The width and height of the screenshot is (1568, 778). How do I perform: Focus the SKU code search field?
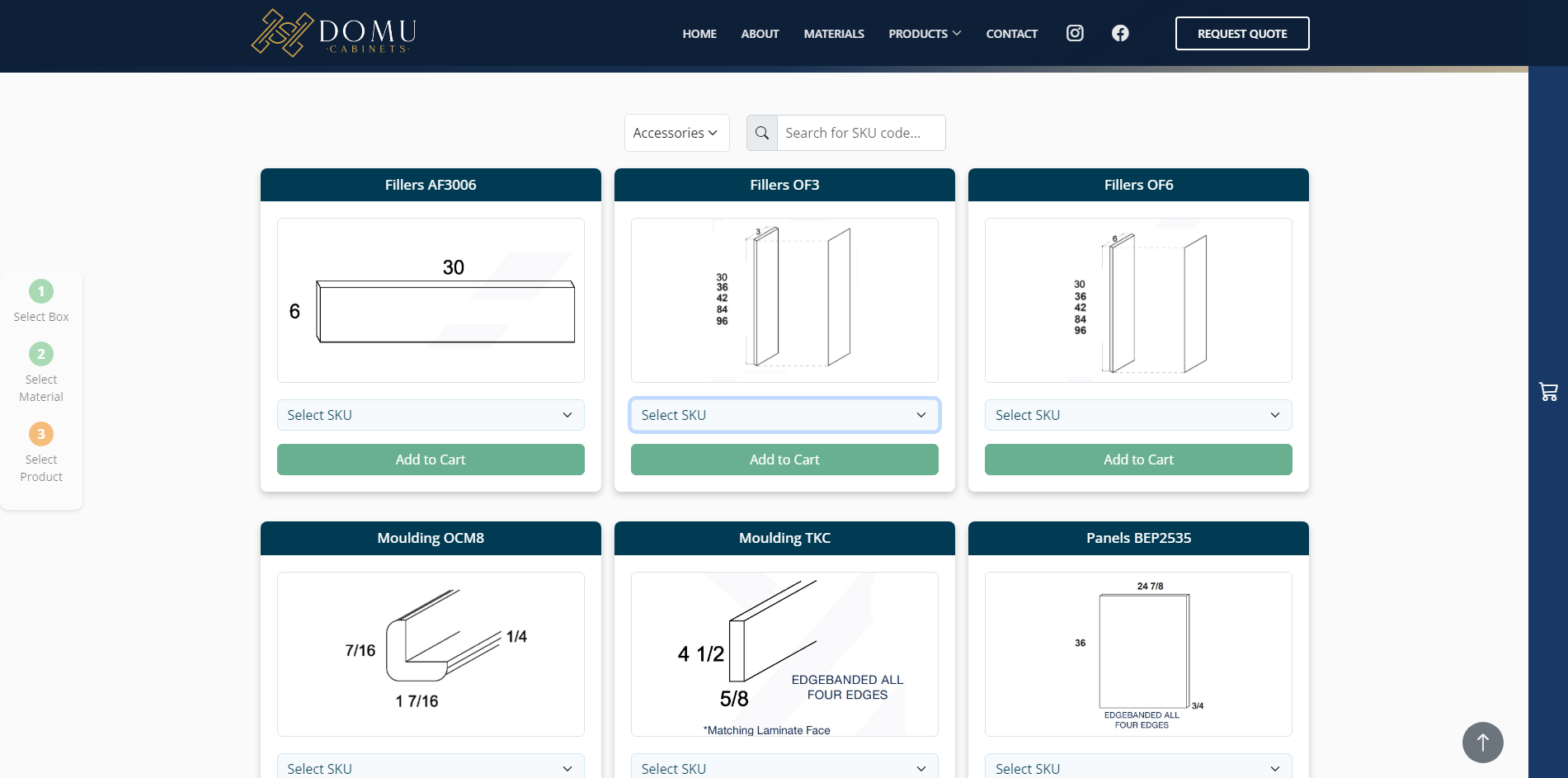tap(860, 133)
